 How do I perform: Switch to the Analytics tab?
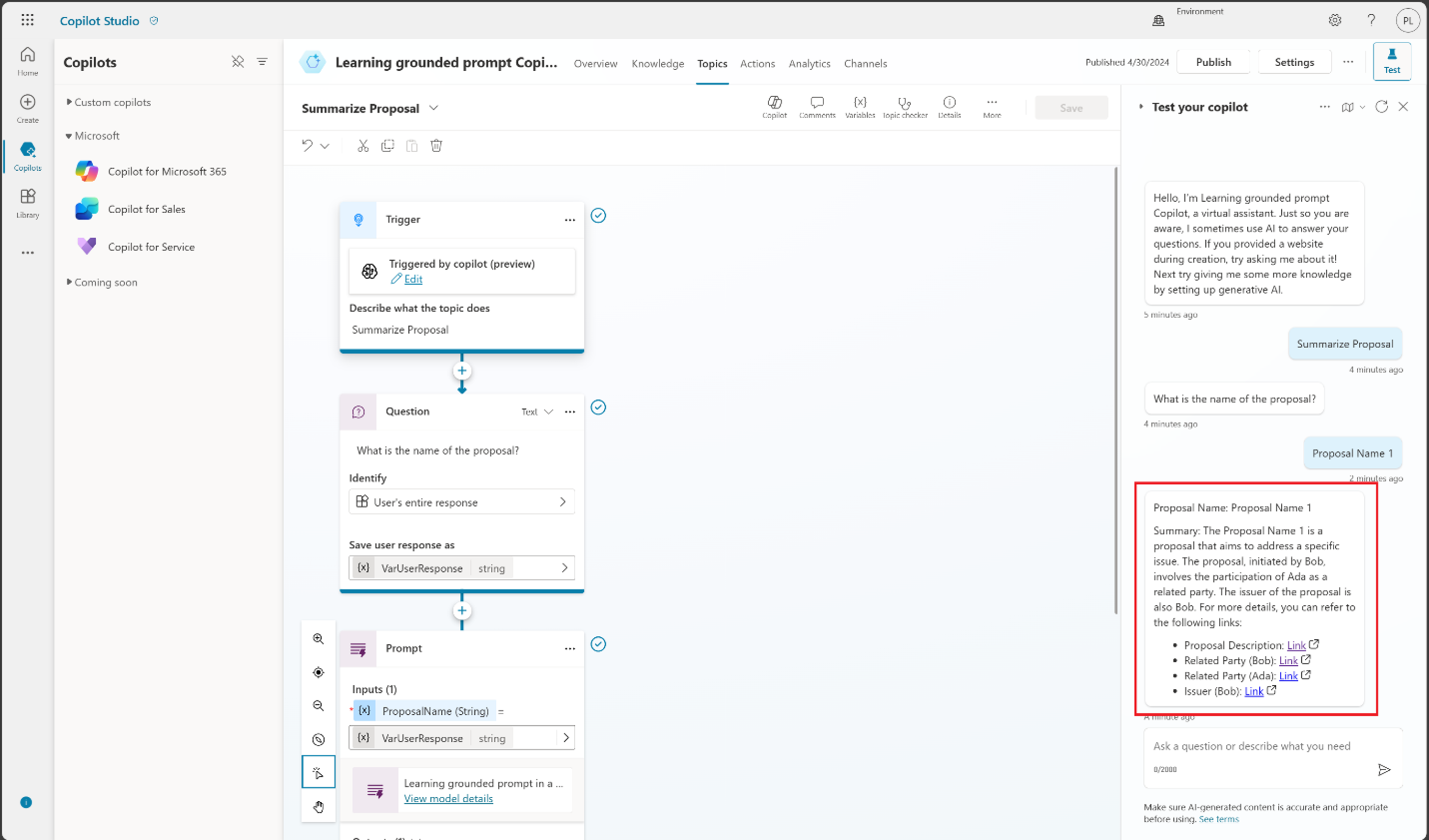pyautogui.click(x=809, y=64)
